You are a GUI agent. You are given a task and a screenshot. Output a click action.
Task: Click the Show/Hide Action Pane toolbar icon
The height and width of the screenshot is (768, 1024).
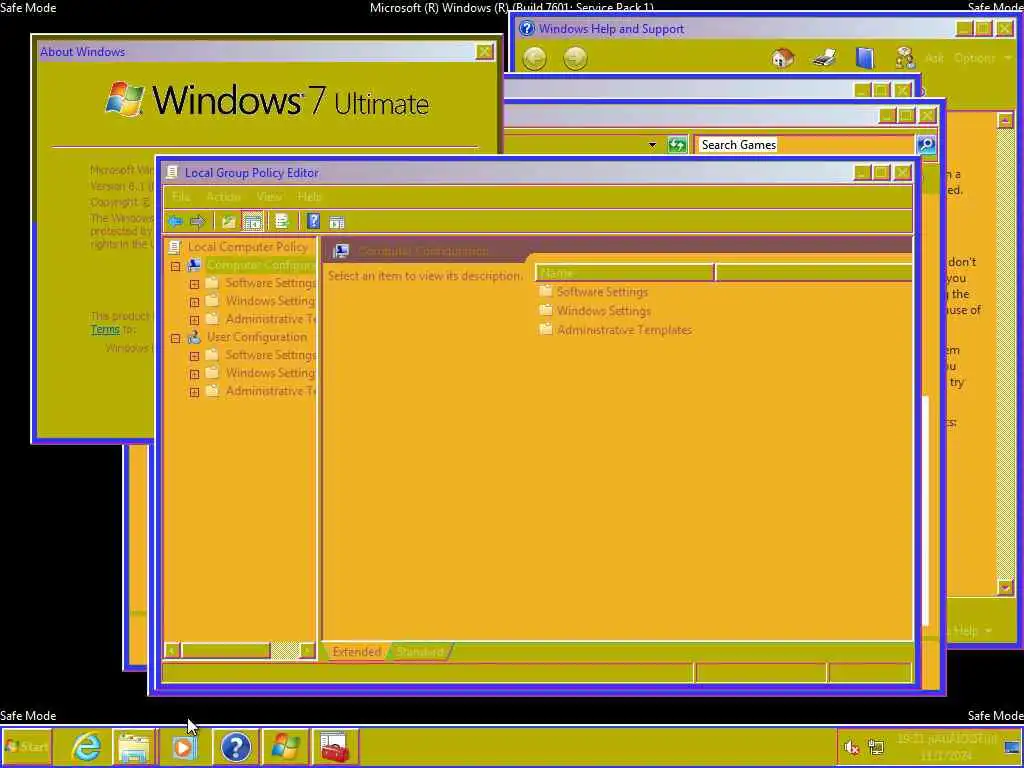coord(337,222)
